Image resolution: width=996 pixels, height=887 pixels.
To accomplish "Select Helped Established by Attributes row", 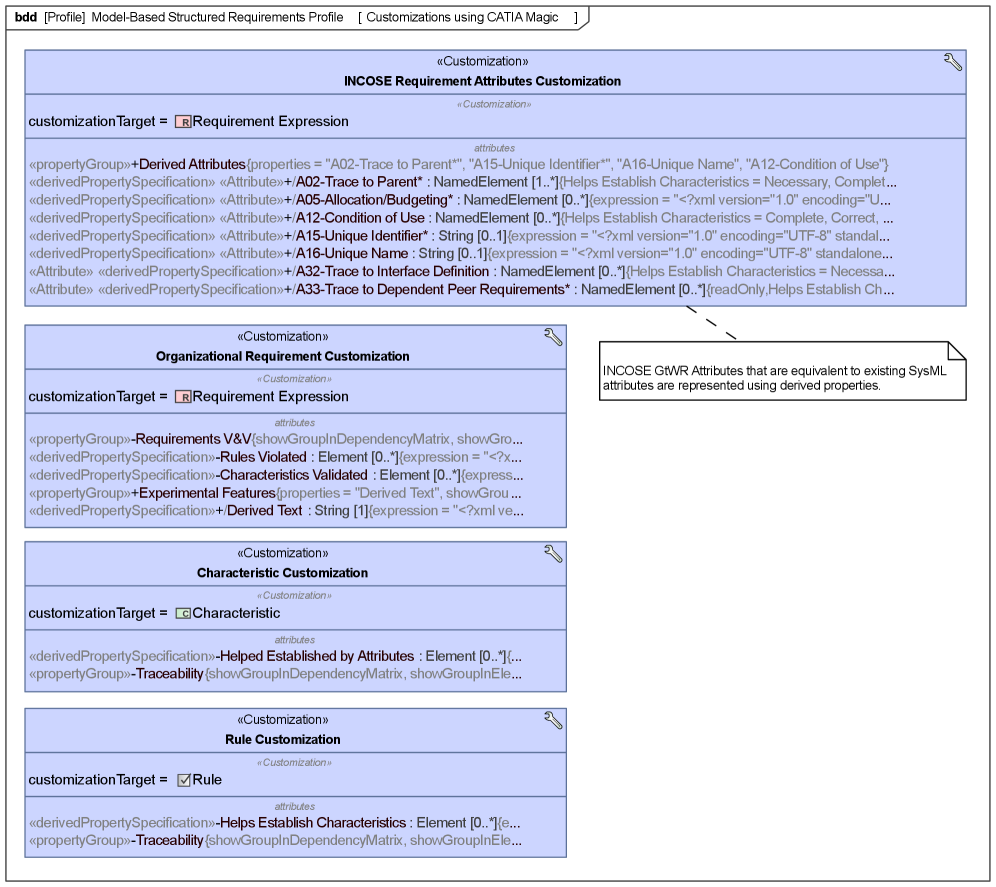I will [x=276, y=656].
